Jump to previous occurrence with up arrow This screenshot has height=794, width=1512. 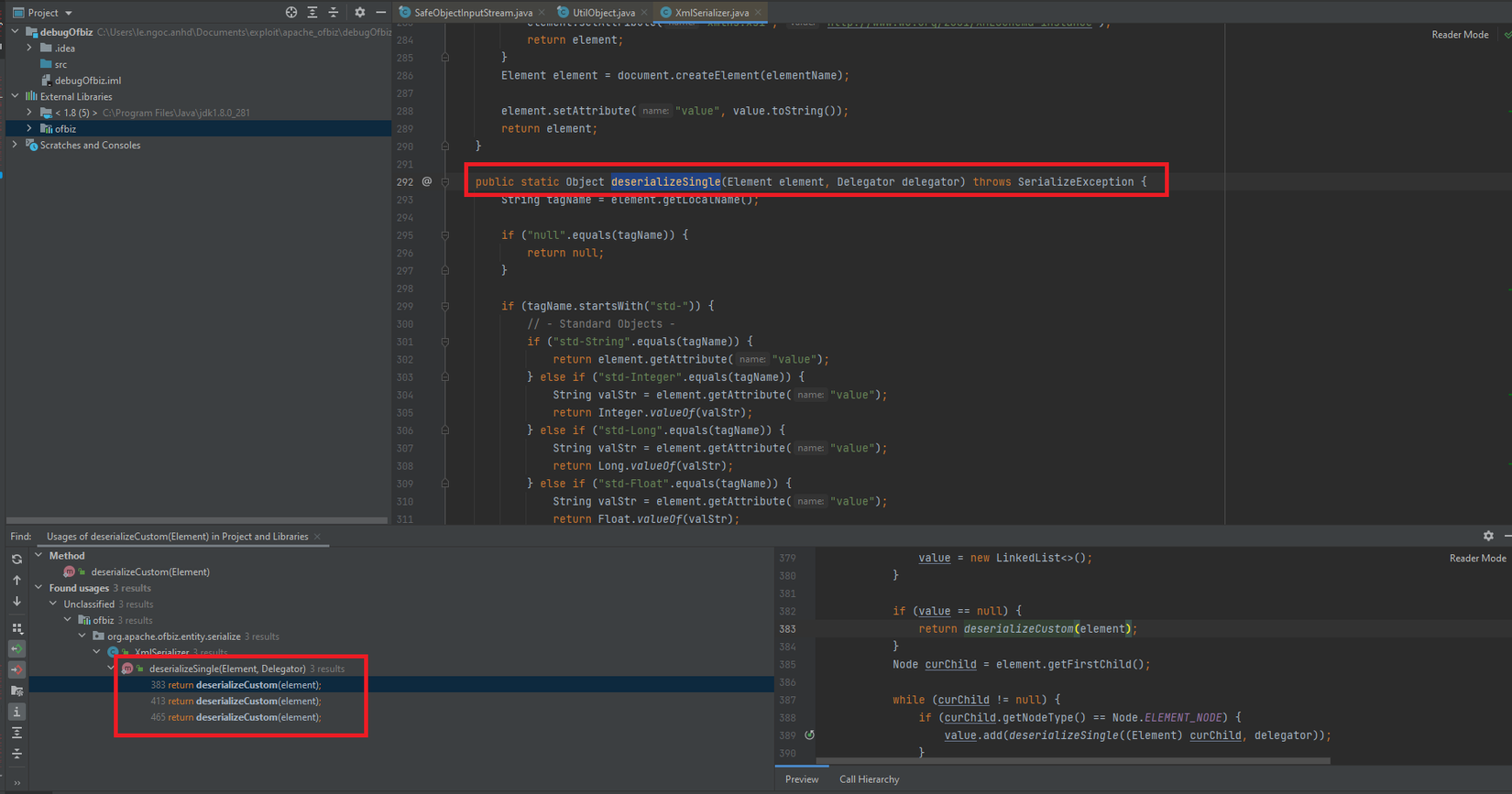click(x=16, y=581)
